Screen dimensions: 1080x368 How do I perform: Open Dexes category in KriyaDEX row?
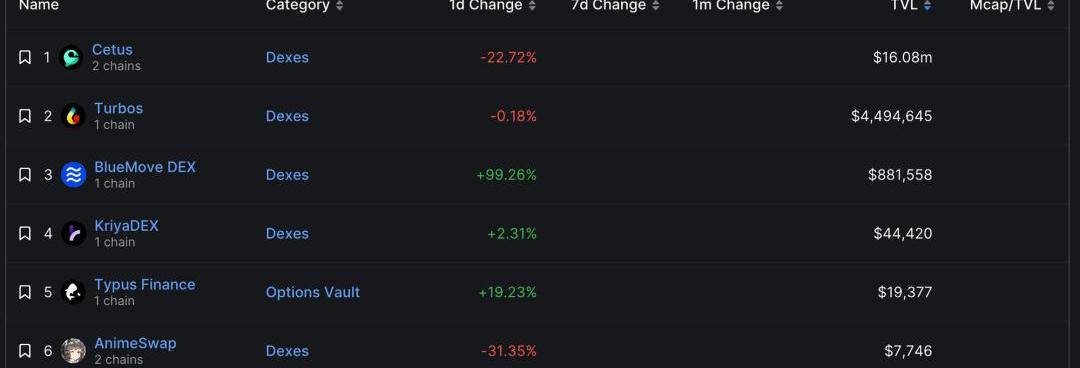pos(287,234)
